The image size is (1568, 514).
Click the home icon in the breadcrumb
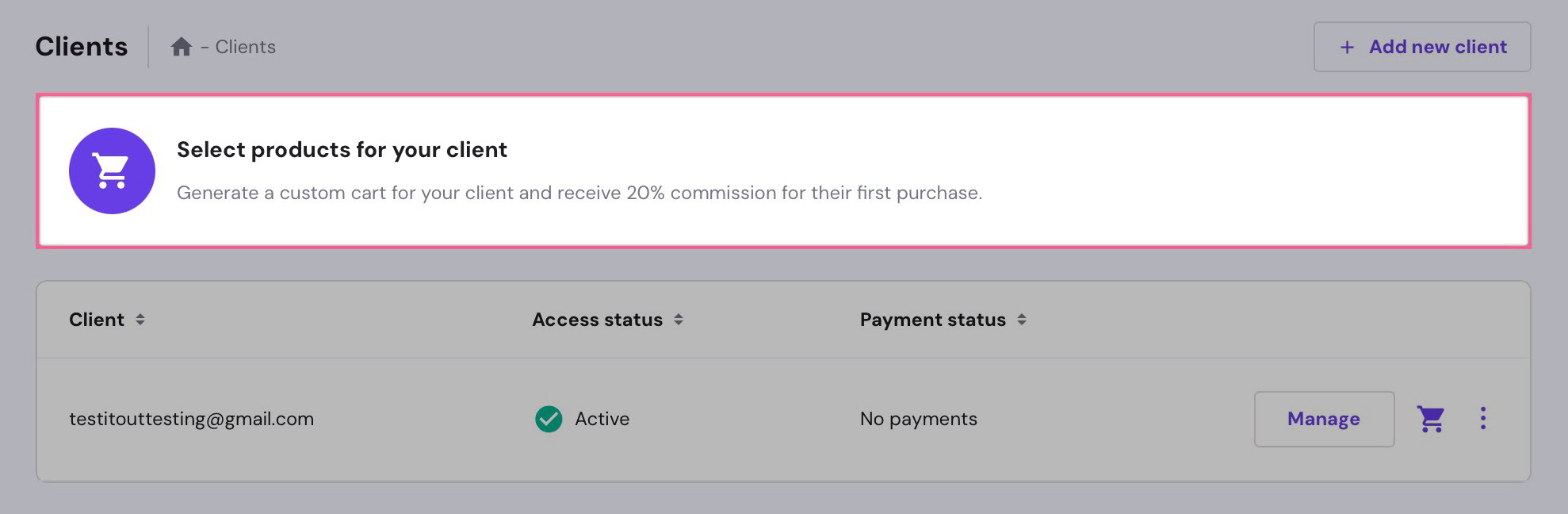point(182,47)
